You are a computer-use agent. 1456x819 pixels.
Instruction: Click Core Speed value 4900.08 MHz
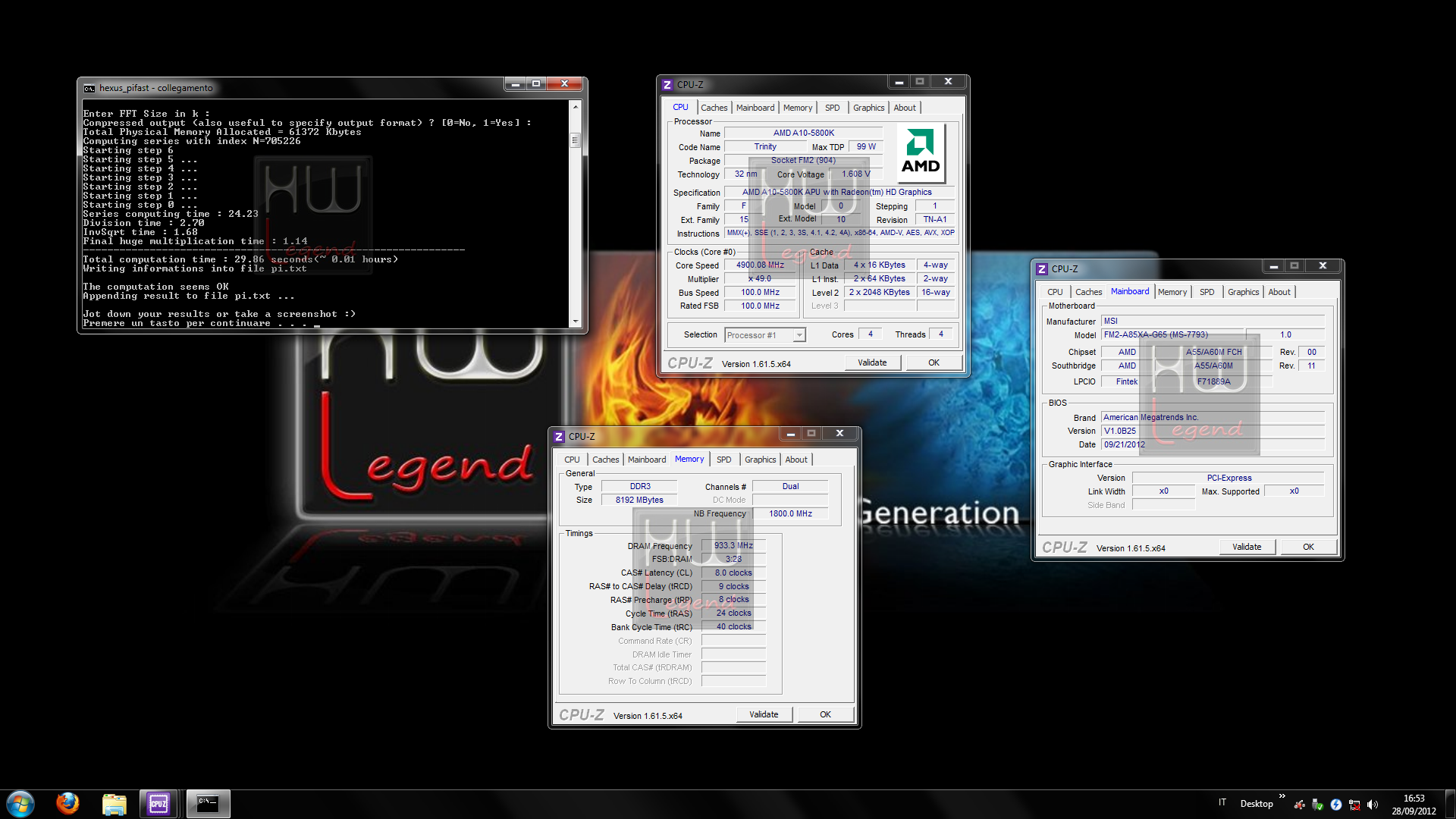click(x=760, y=265)
